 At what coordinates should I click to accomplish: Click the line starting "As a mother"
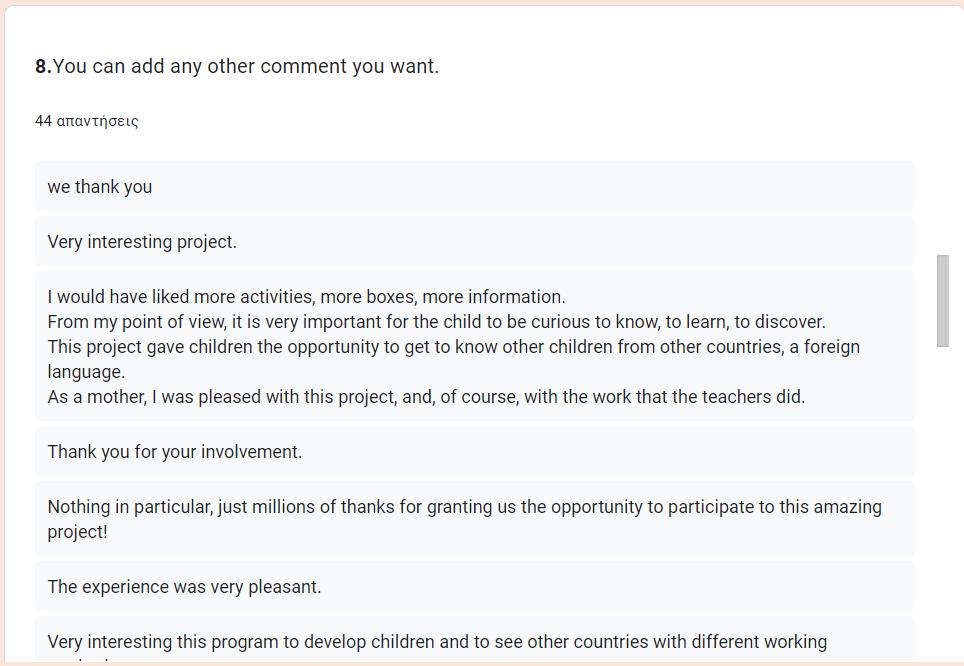(x=426, y=397)
